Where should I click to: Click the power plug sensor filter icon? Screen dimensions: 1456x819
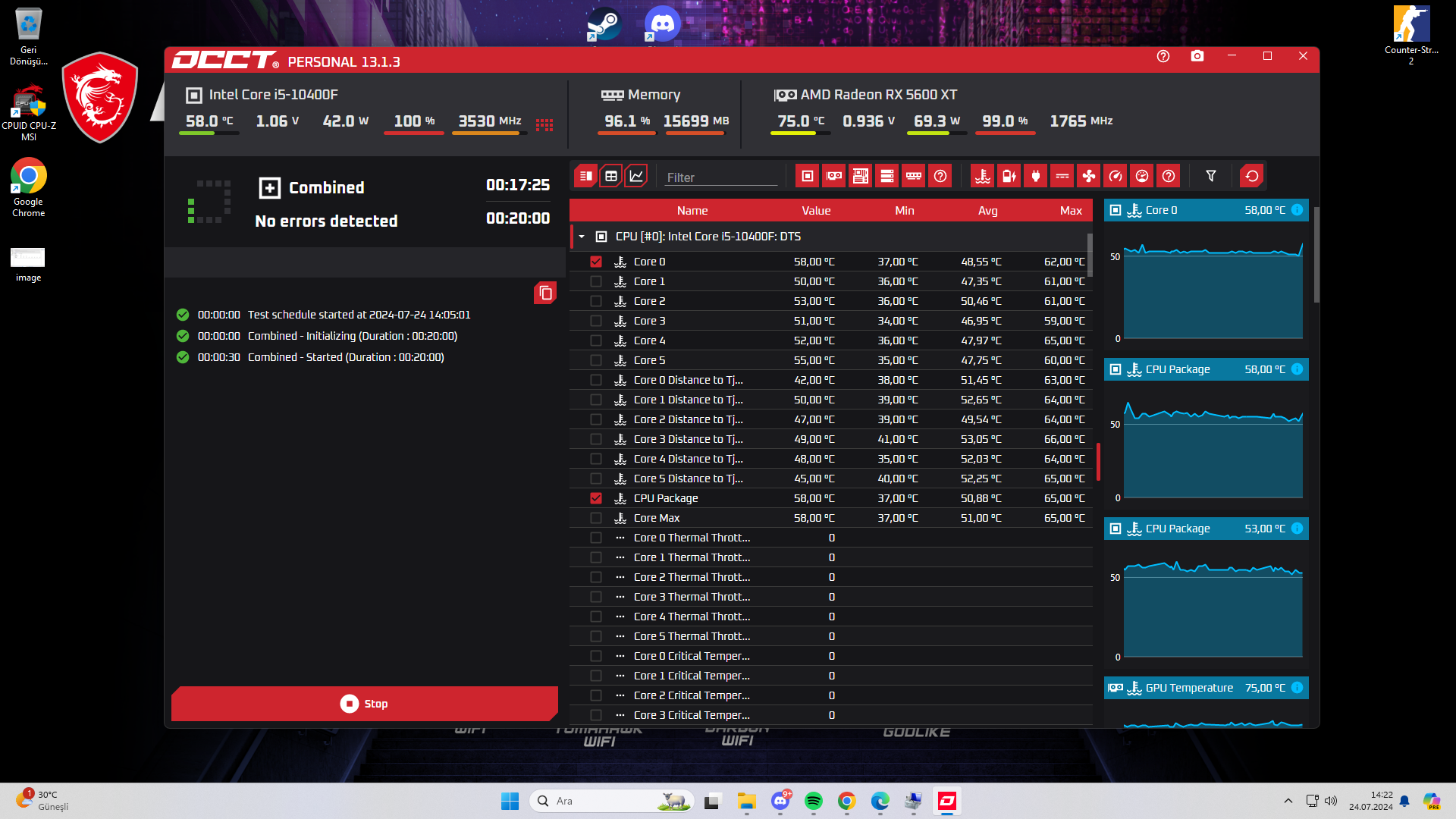coord(1036,176)
